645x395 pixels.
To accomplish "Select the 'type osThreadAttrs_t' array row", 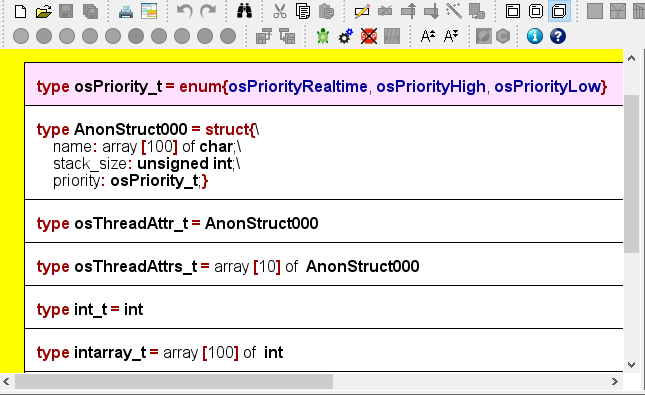I will click(x=324, y=264).
